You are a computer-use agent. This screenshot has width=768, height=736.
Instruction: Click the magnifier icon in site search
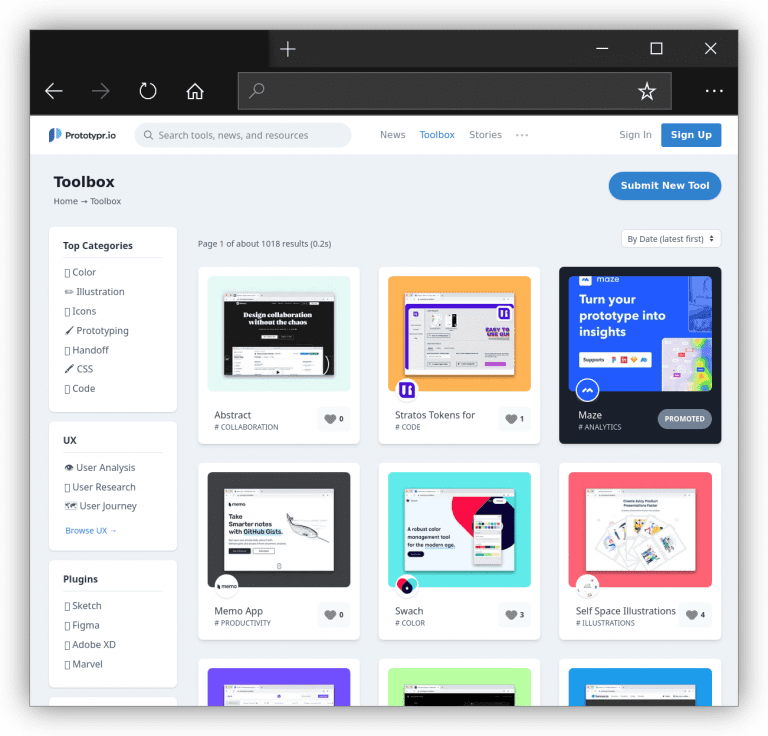(x=148, y=135)
